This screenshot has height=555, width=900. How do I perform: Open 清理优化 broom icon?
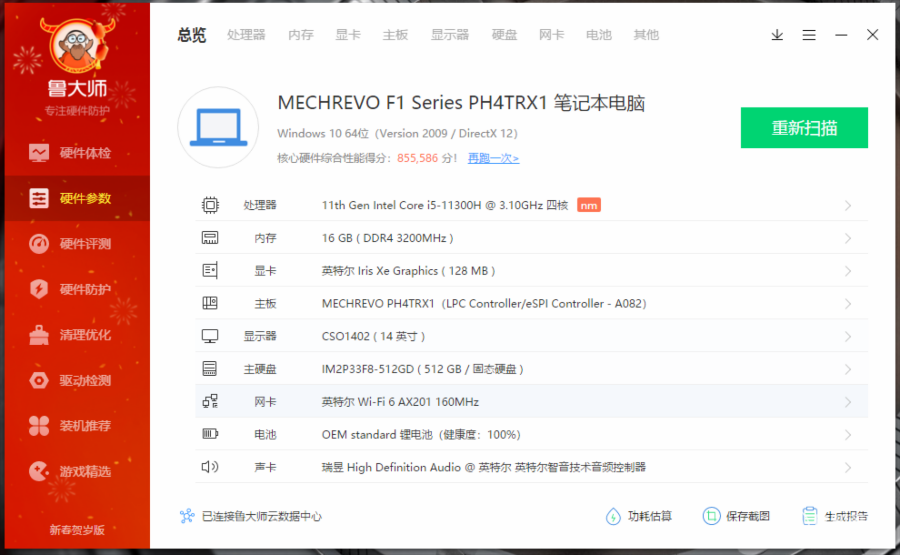[39, 335]
